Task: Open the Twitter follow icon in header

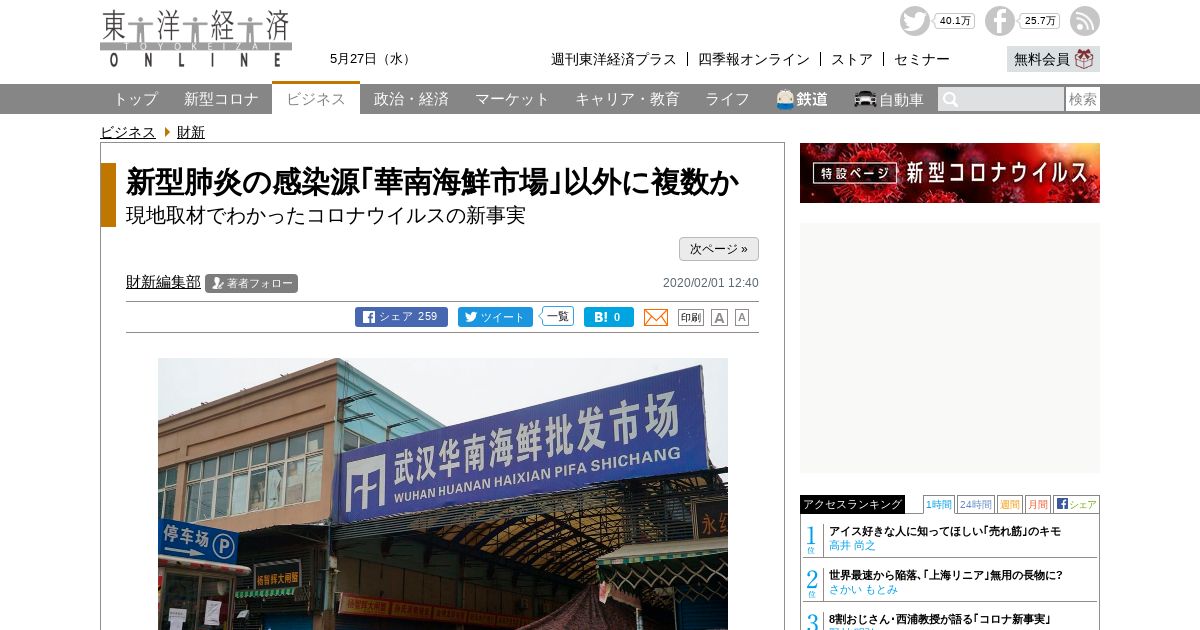Action: click(914, 21)
